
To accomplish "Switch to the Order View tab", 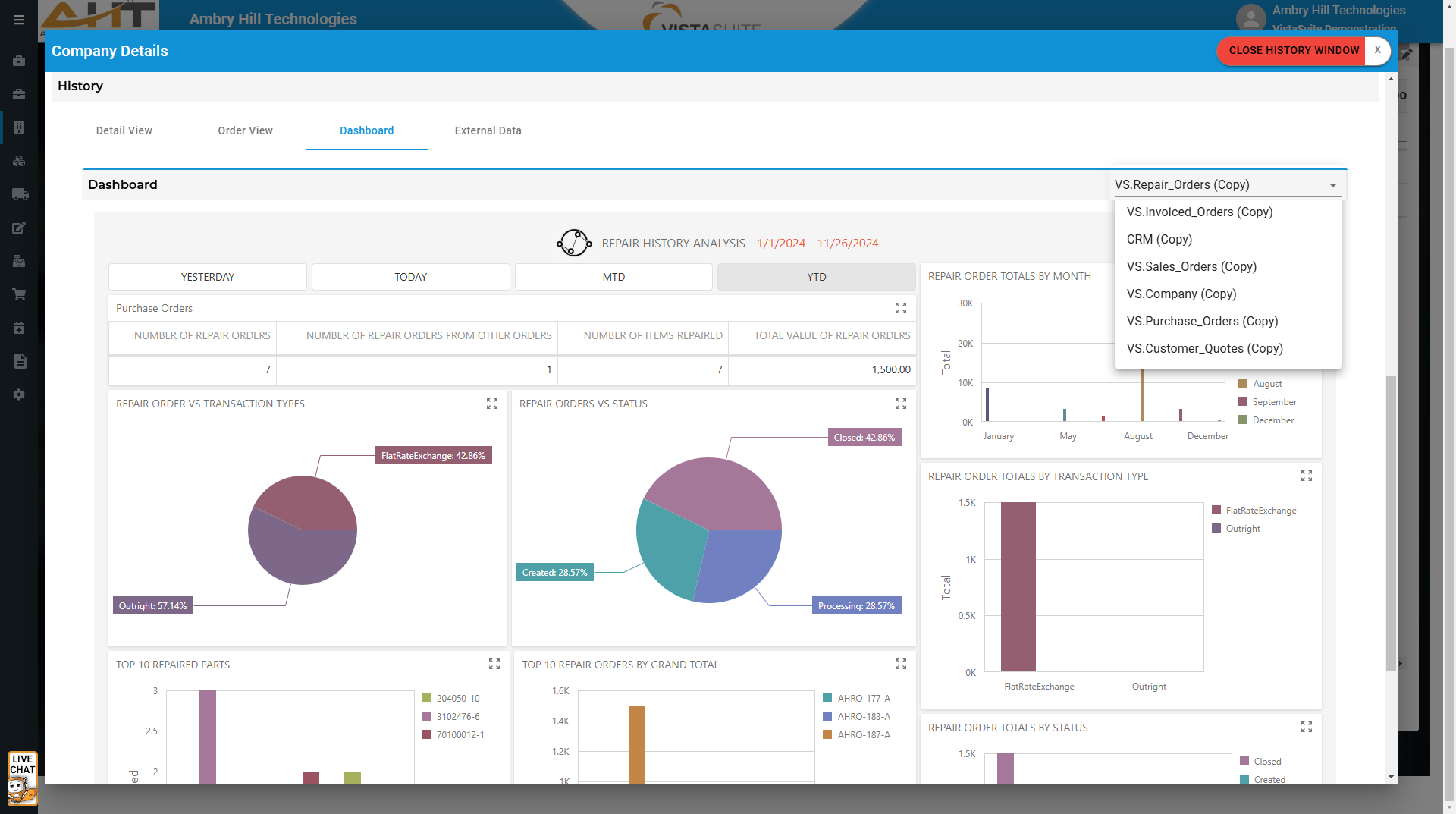I will [x=245, y=130].
